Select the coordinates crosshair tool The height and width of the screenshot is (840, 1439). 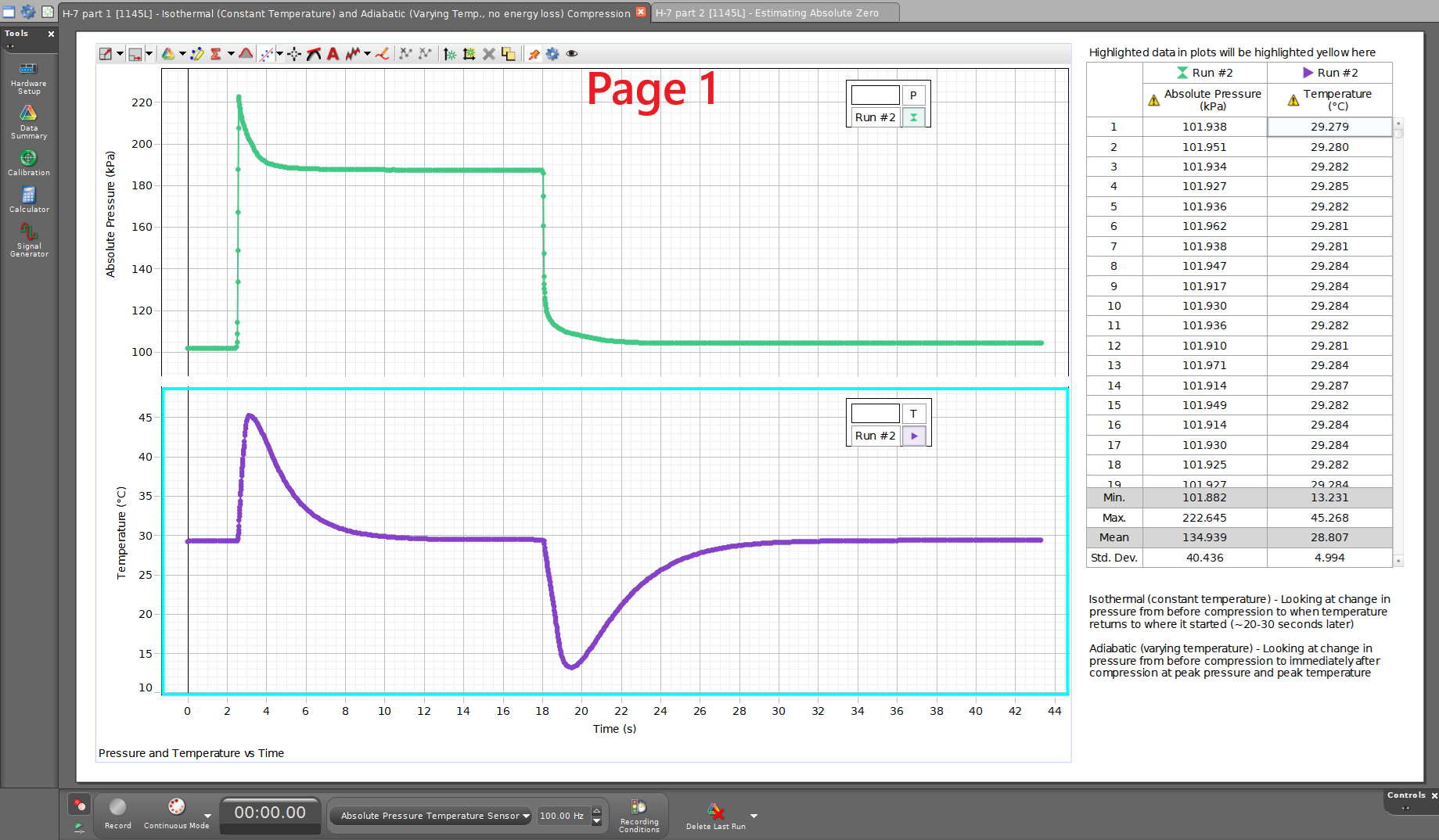click(294, 54)
